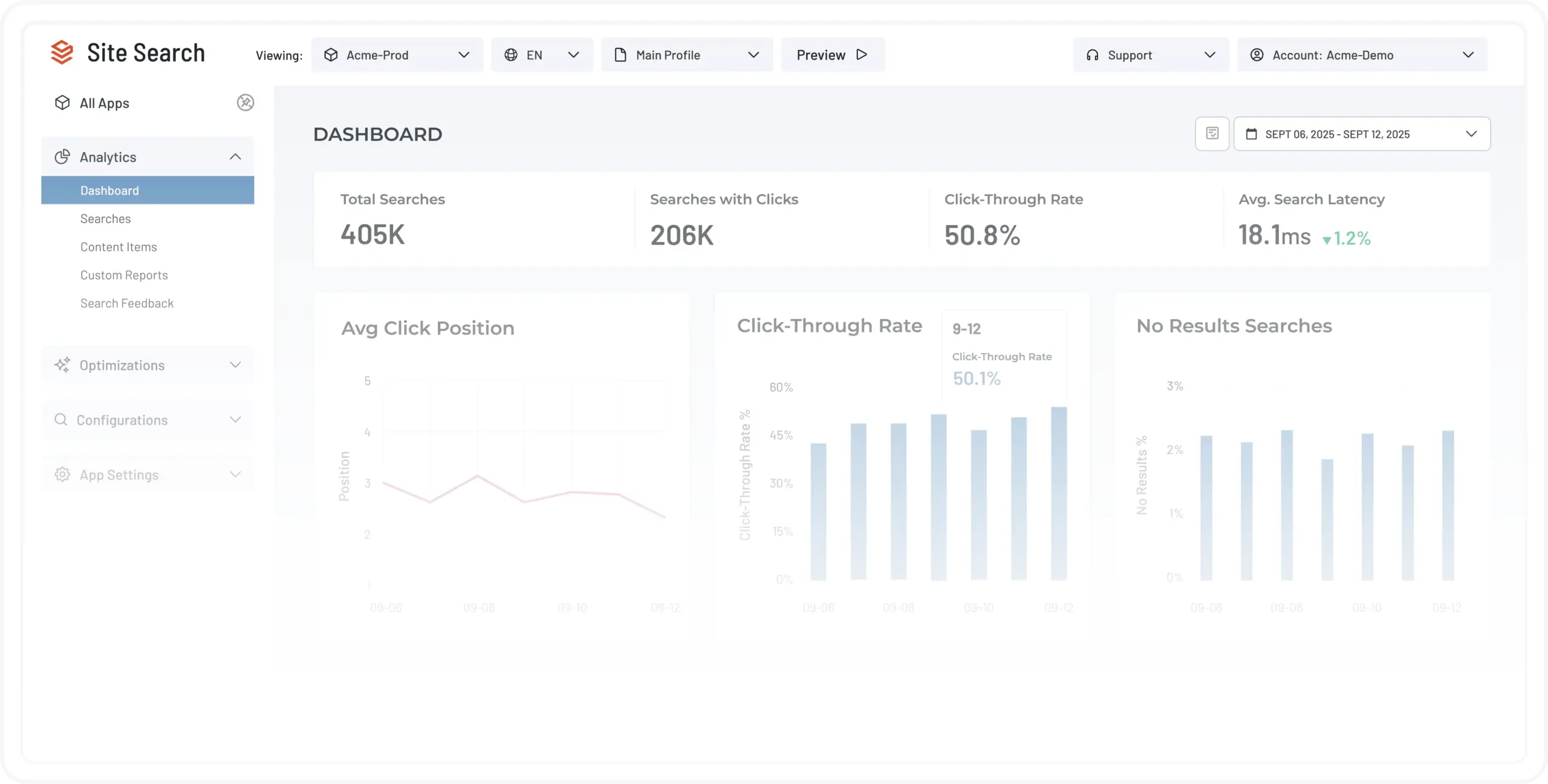Click the Optimizations sparkle icon
This screenshot has width=1548, height=784.
(62, 365)
